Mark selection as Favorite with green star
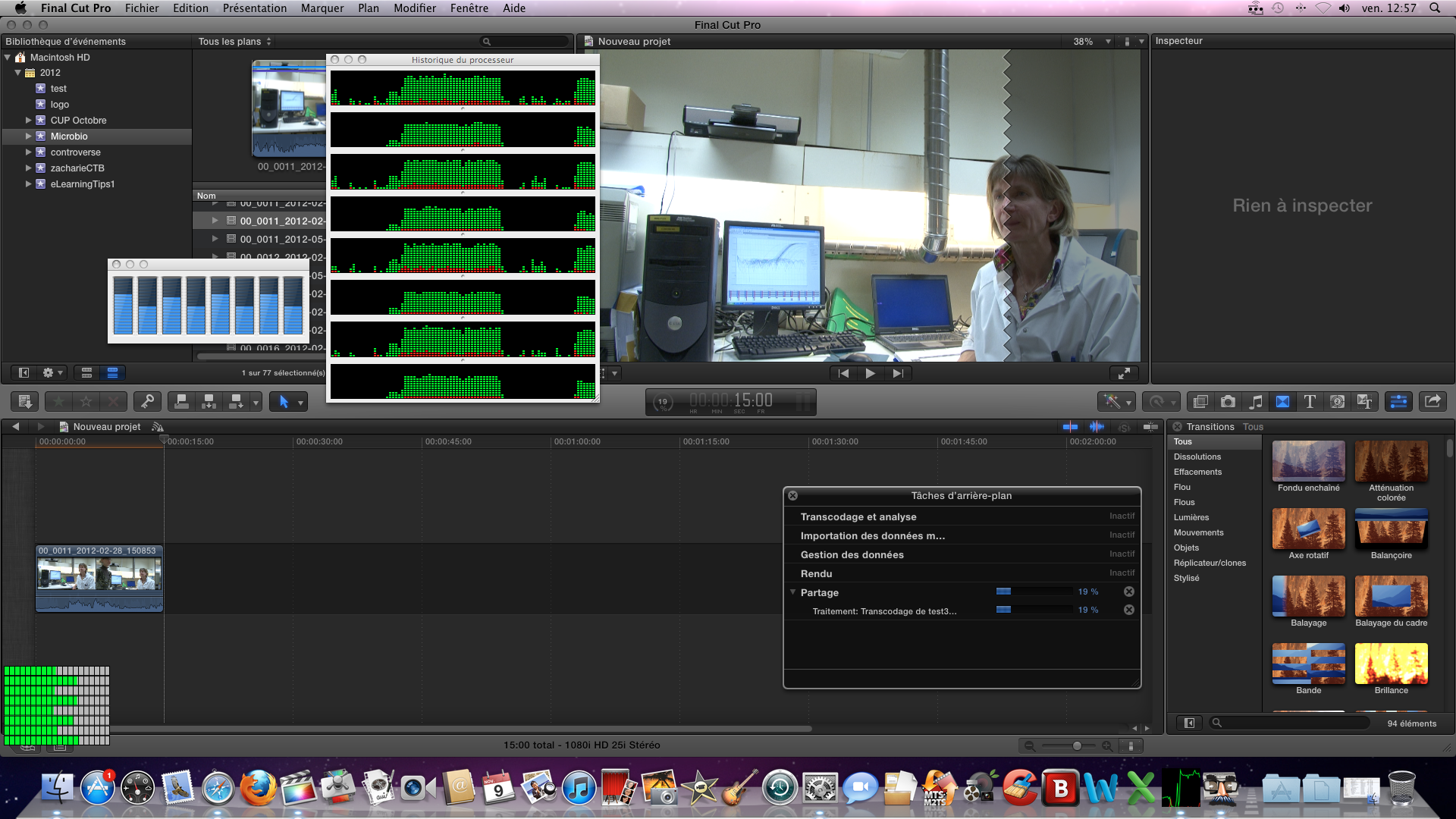 click(x=59, y=401)
